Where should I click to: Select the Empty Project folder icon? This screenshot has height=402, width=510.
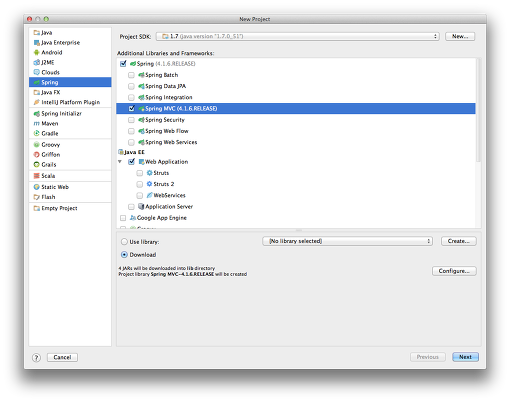[x=37, y=208]
